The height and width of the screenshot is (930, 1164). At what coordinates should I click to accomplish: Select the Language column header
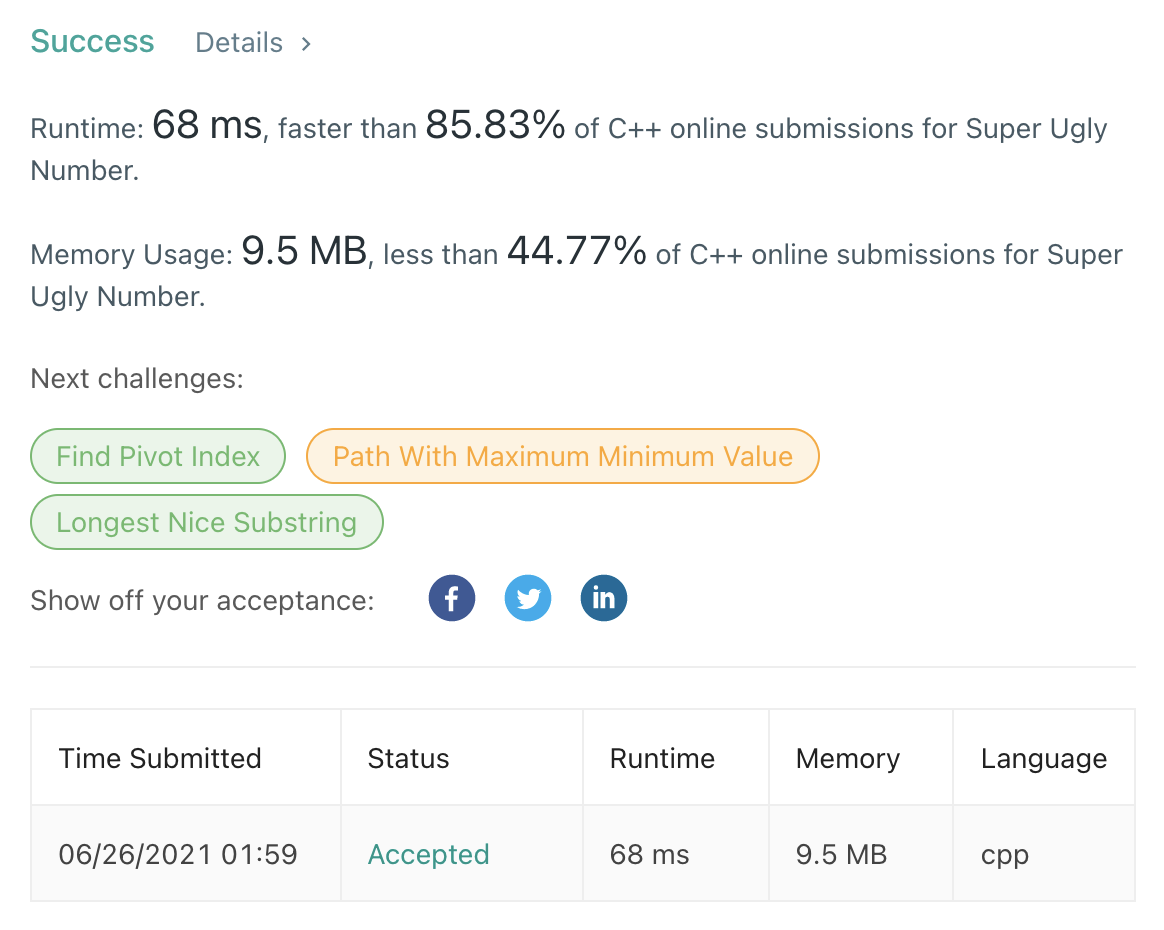[x=1043, y=758]
